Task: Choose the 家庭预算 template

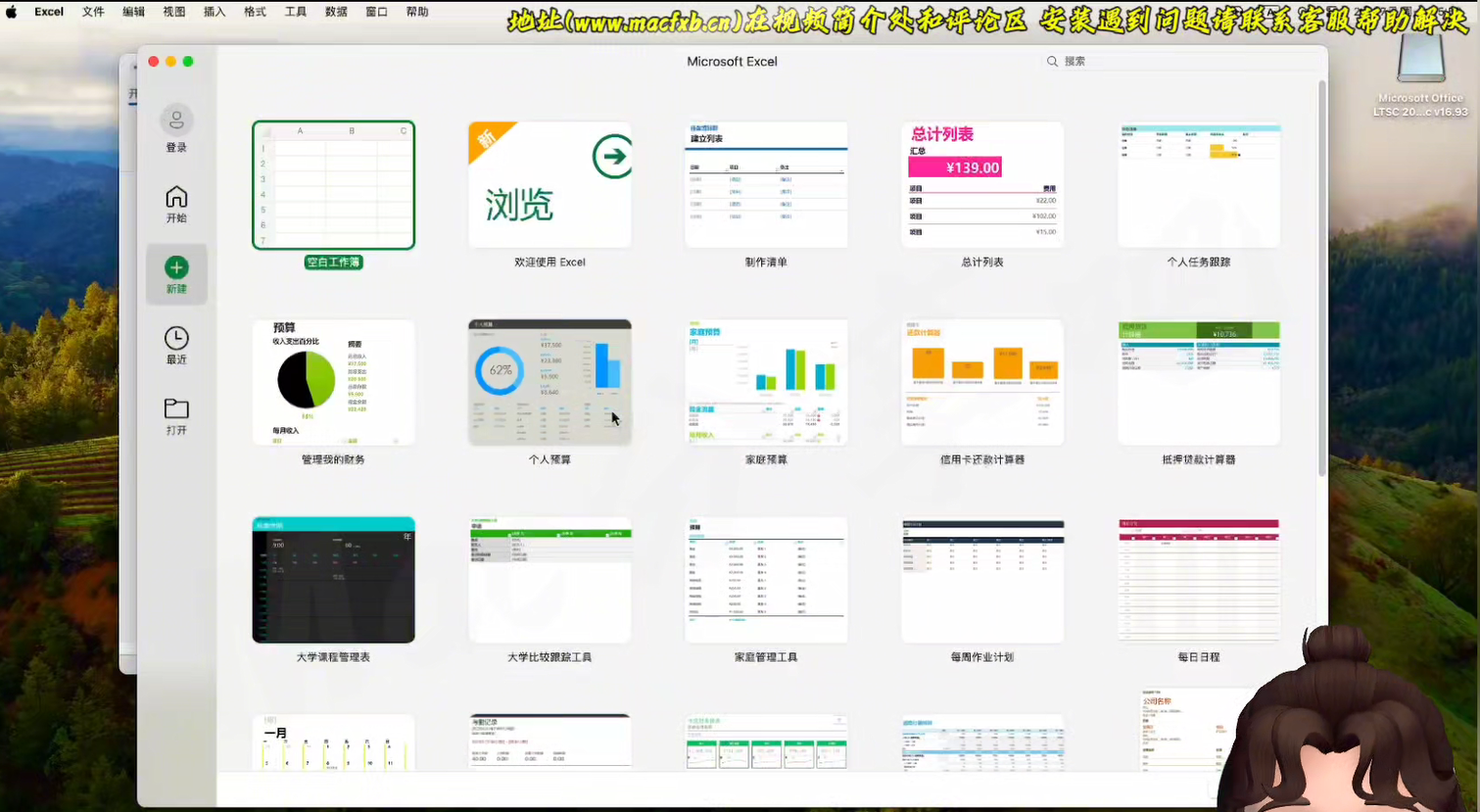Action: tap(766, 382)
